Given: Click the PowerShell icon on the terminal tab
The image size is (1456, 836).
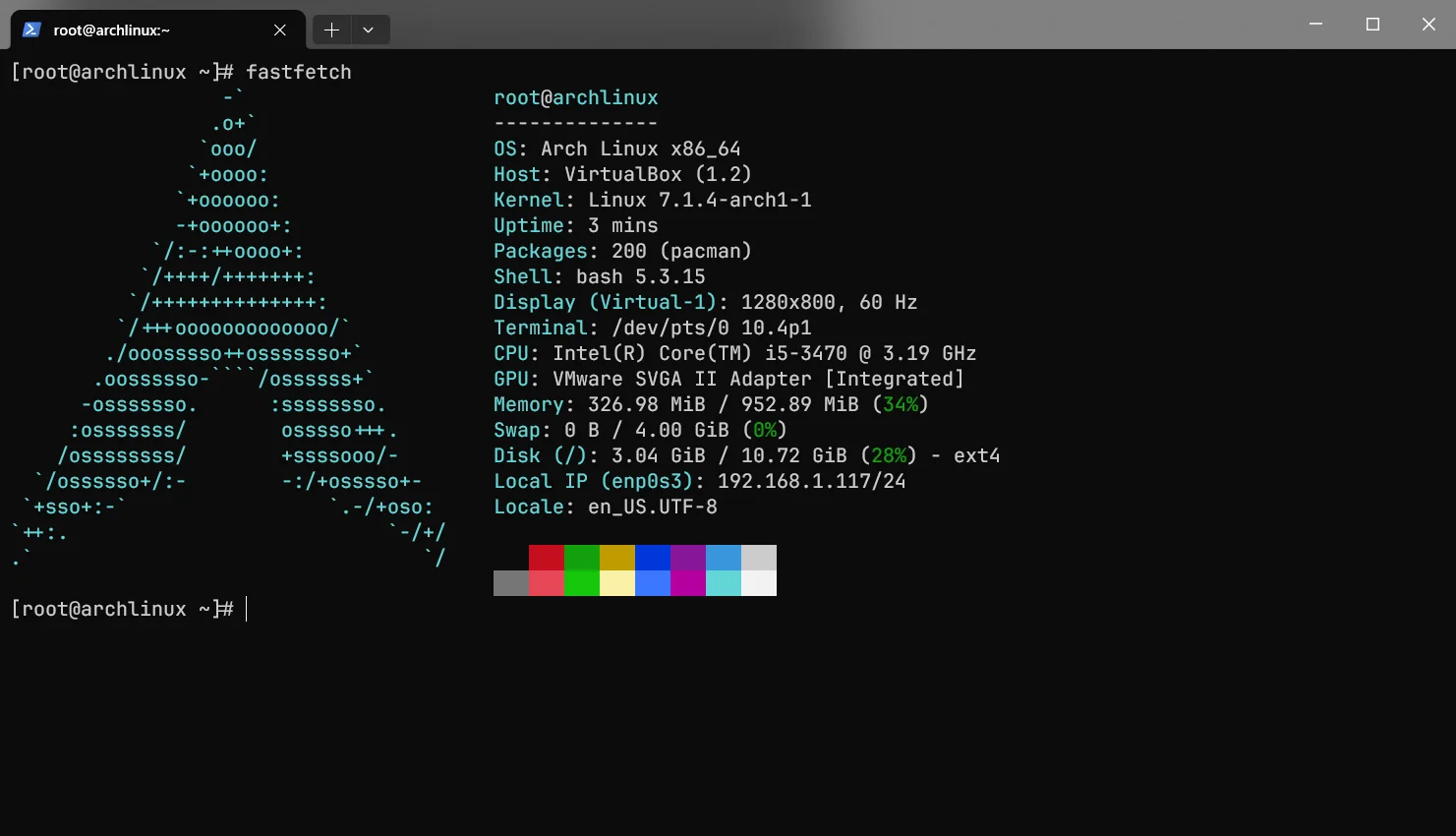Looking at the screenshot, I should (31, 30).
